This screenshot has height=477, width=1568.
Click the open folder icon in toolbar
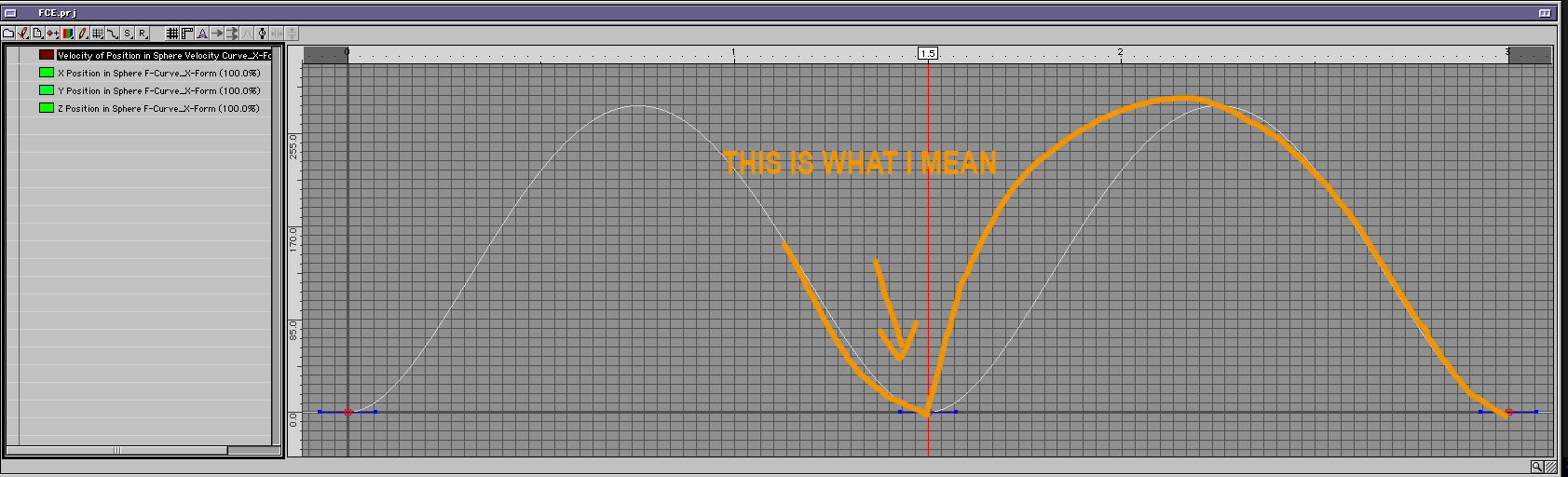pos(8,34)
